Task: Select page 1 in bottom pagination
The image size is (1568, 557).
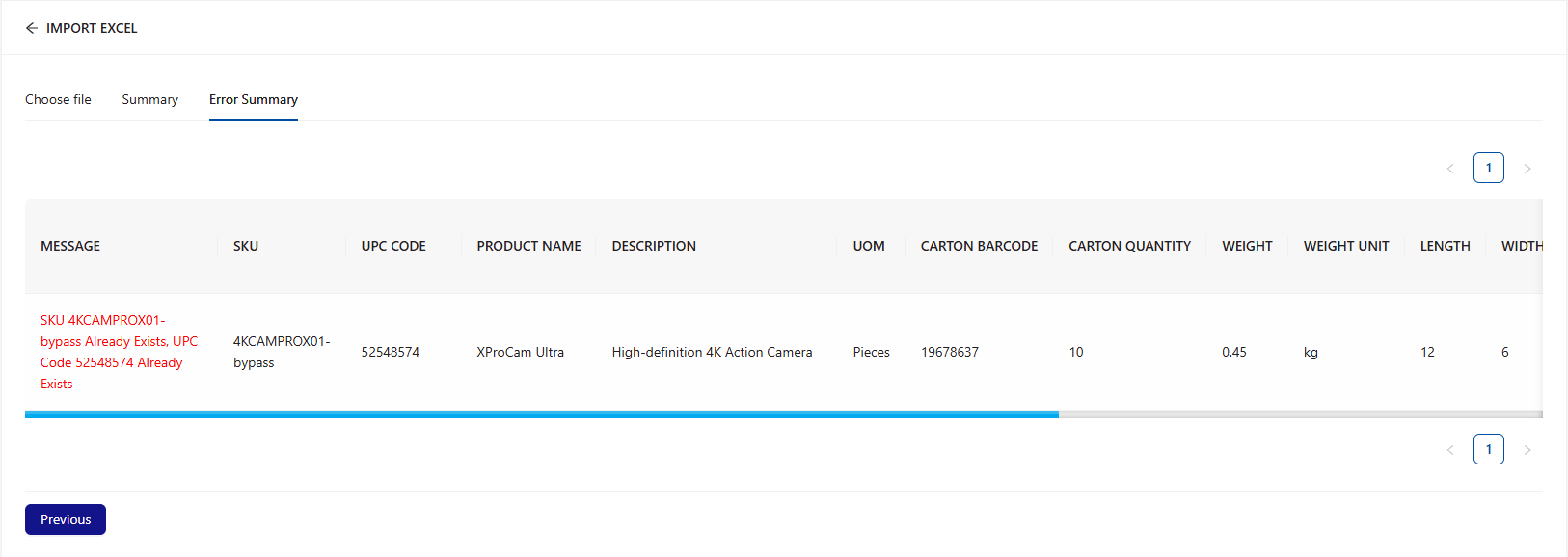Action: click(x=1489, y=449)
